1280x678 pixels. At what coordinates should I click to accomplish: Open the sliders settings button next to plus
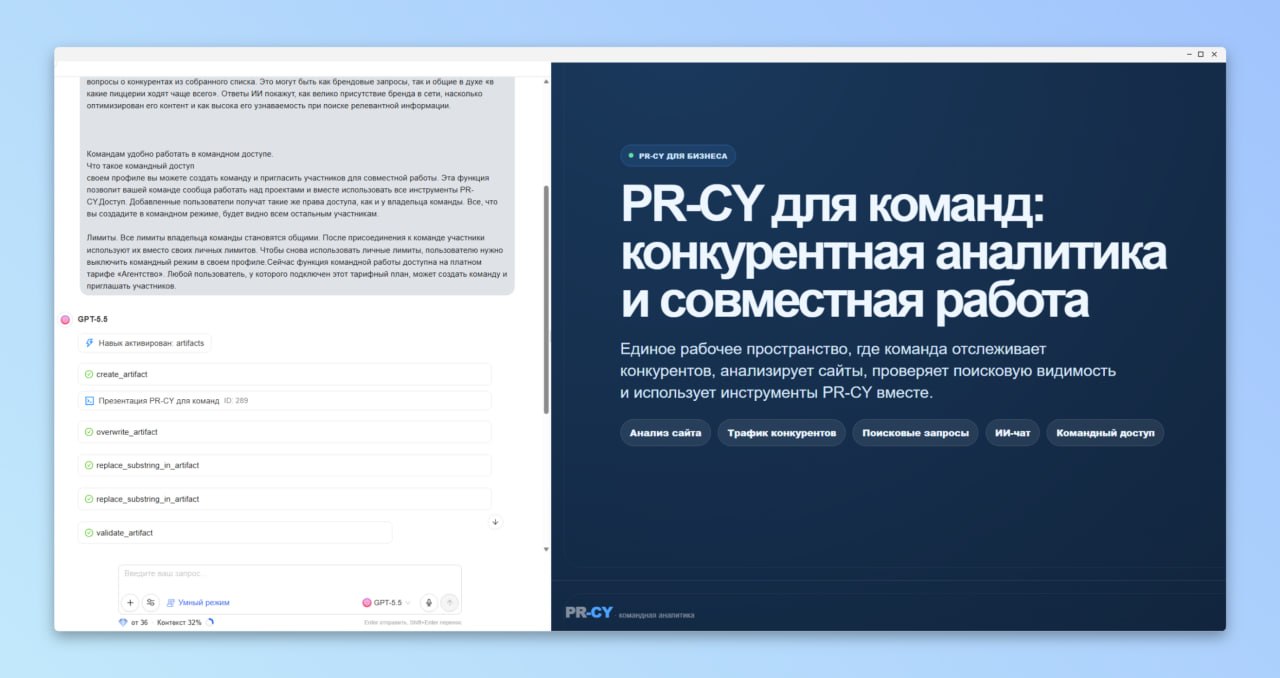[151, 603]
